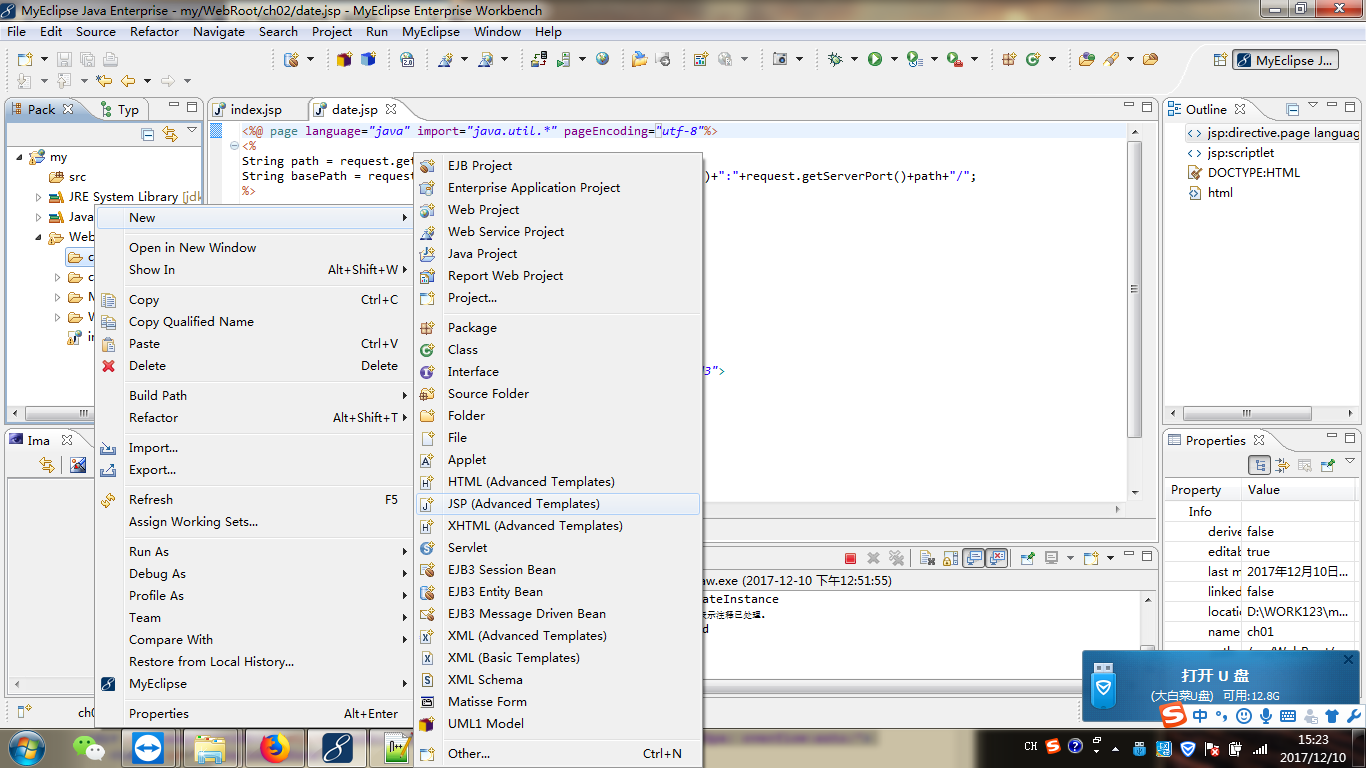Collapse the my project tree node
1366x768 pixels.
click(19, 157)
